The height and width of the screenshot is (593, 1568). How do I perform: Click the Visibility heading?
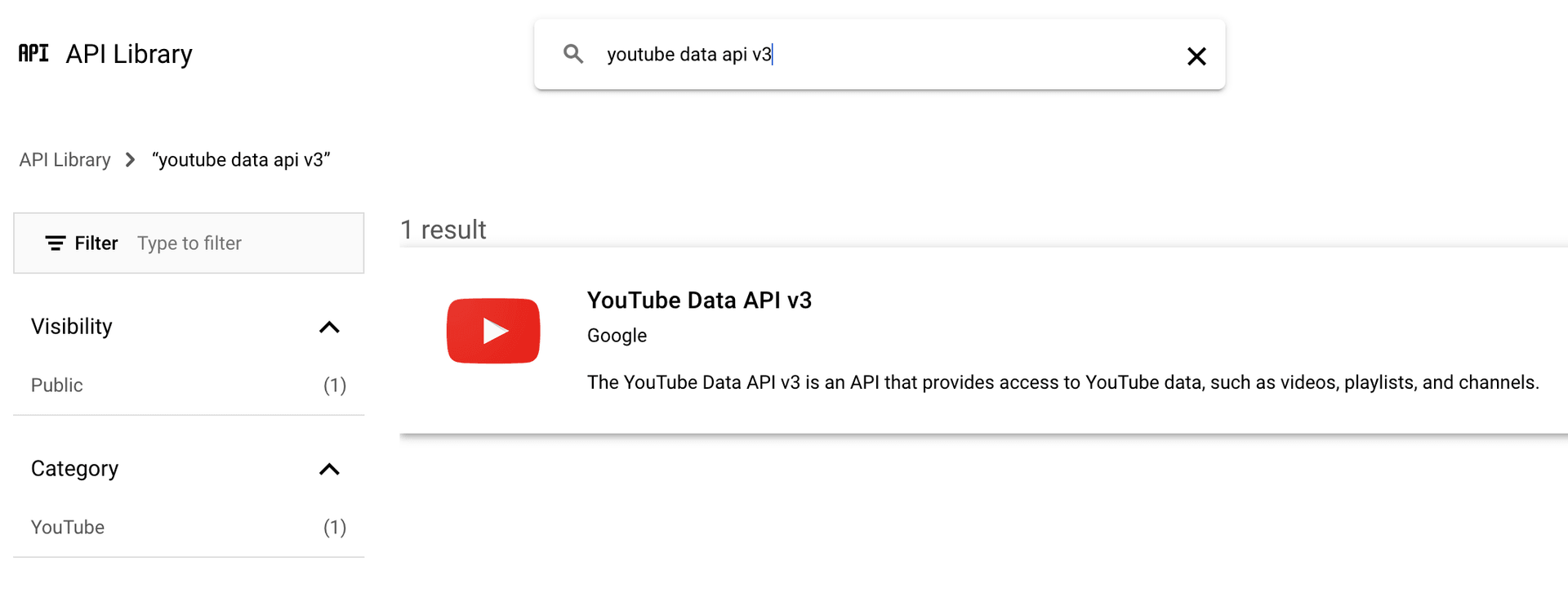click(x=72, y=327)
